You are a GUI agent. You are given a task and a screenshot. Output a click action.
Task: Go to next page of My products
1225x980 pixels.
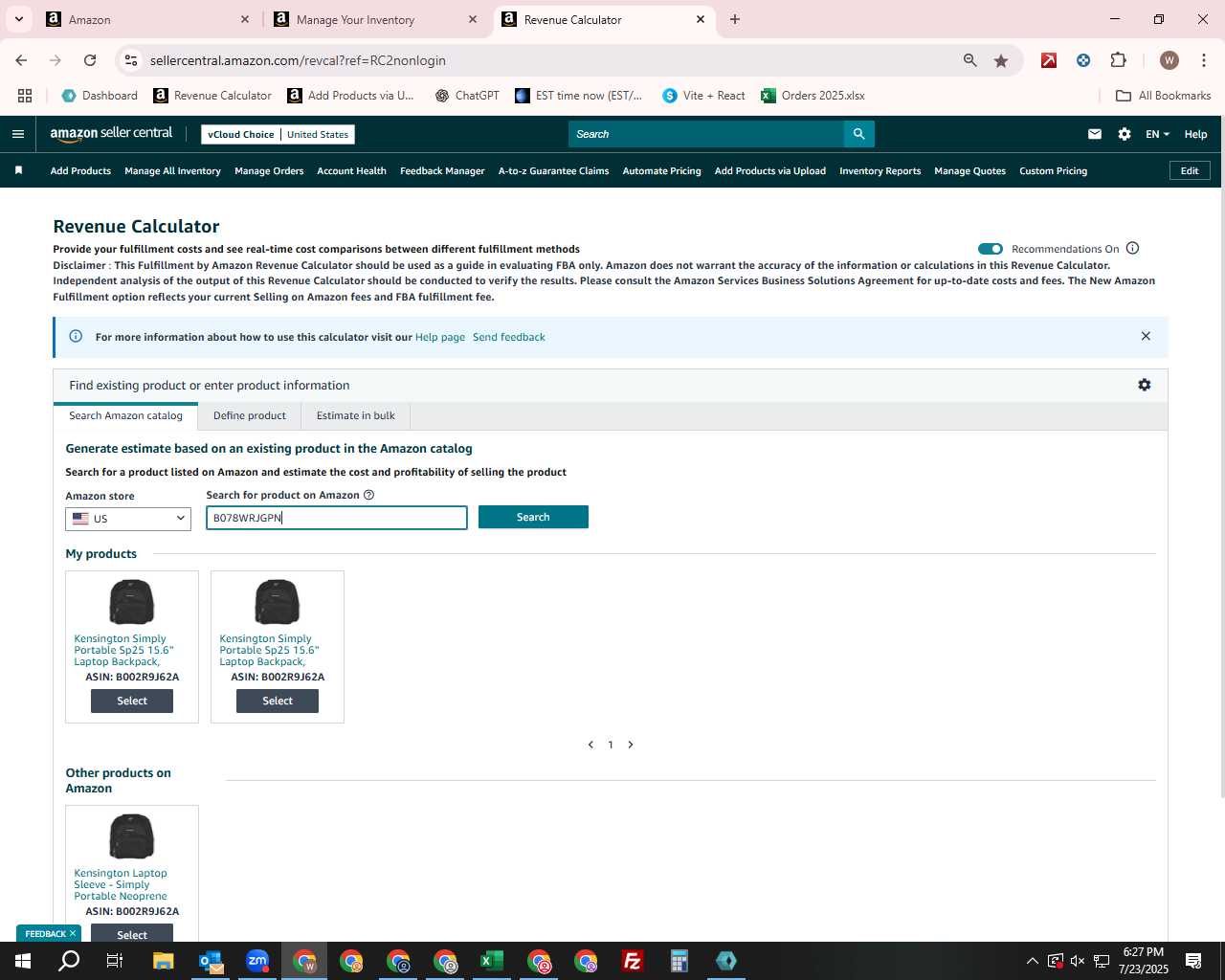[x=631, y=745]
